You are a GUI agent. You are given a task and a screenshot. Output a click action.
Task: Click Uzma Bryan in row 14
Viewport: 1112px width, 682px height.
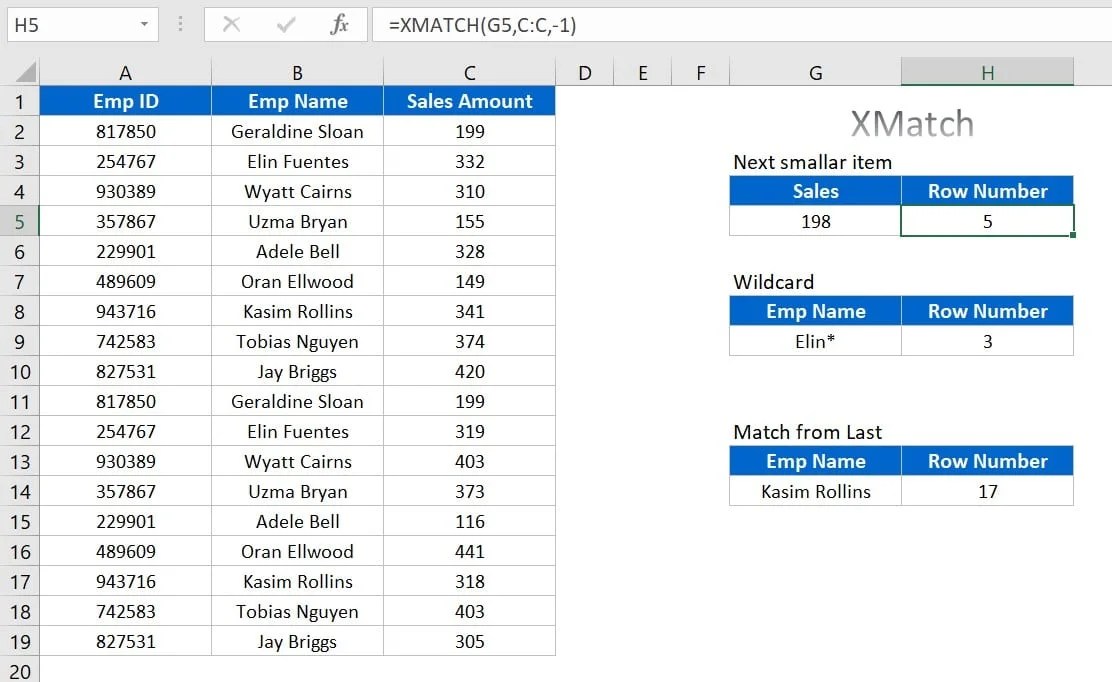297,491
